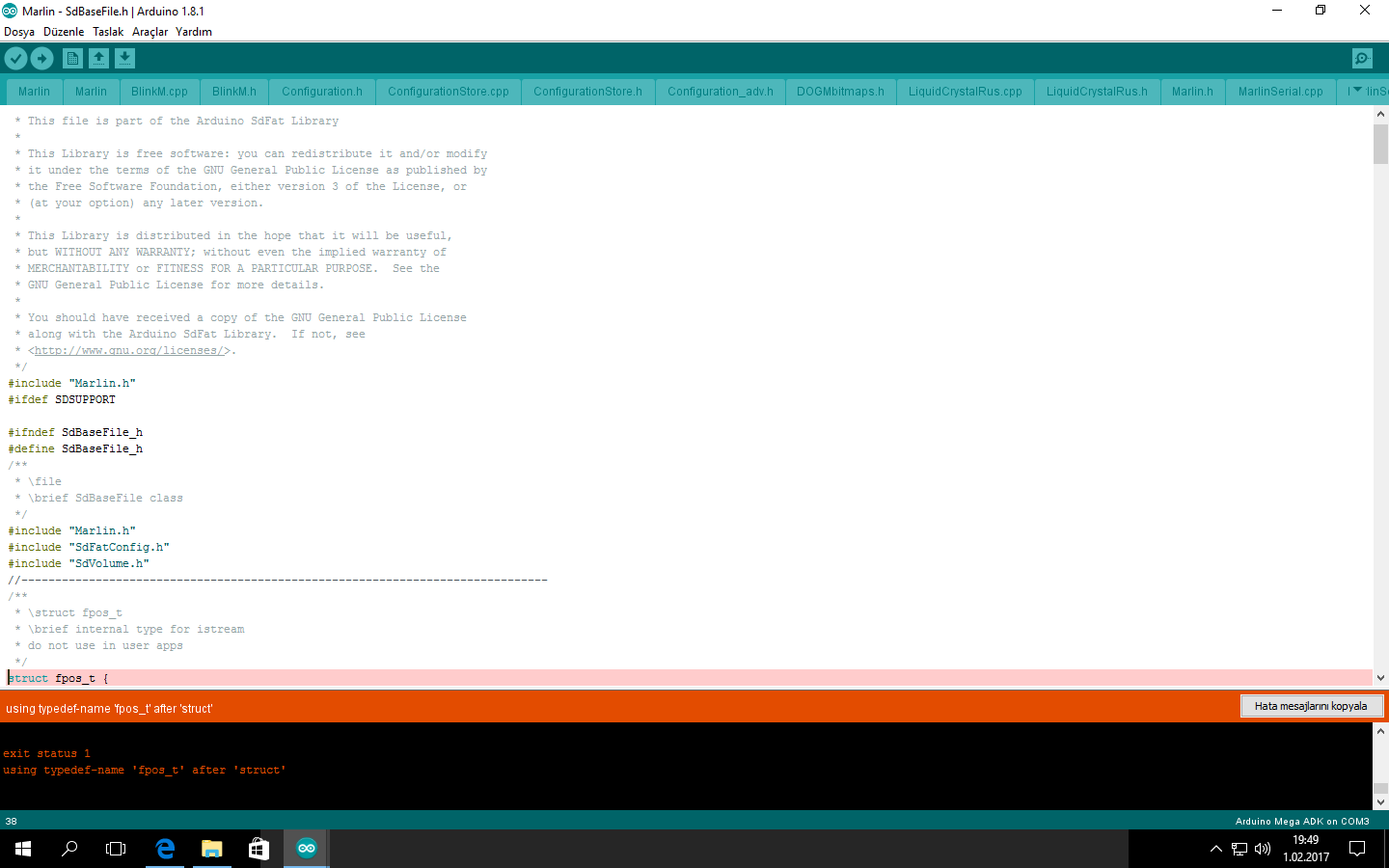Click the Upload arrow icon
Screen dimensions: 1389x868
pos(42,59)
